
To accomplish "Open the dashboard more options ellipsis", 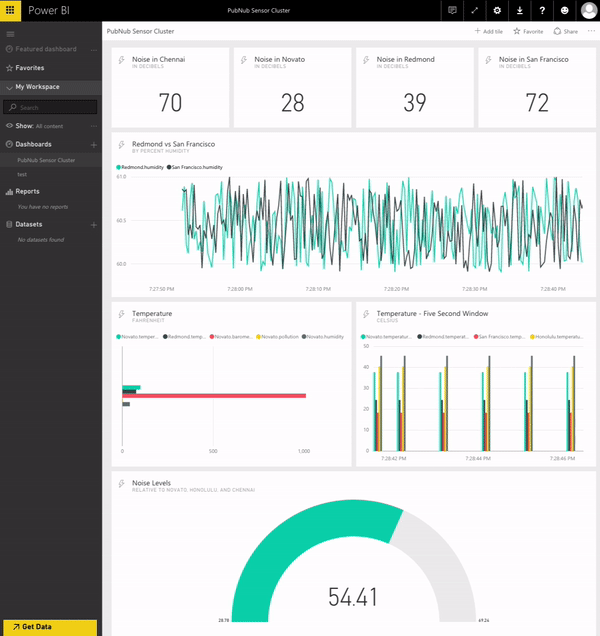I will 591,31.
